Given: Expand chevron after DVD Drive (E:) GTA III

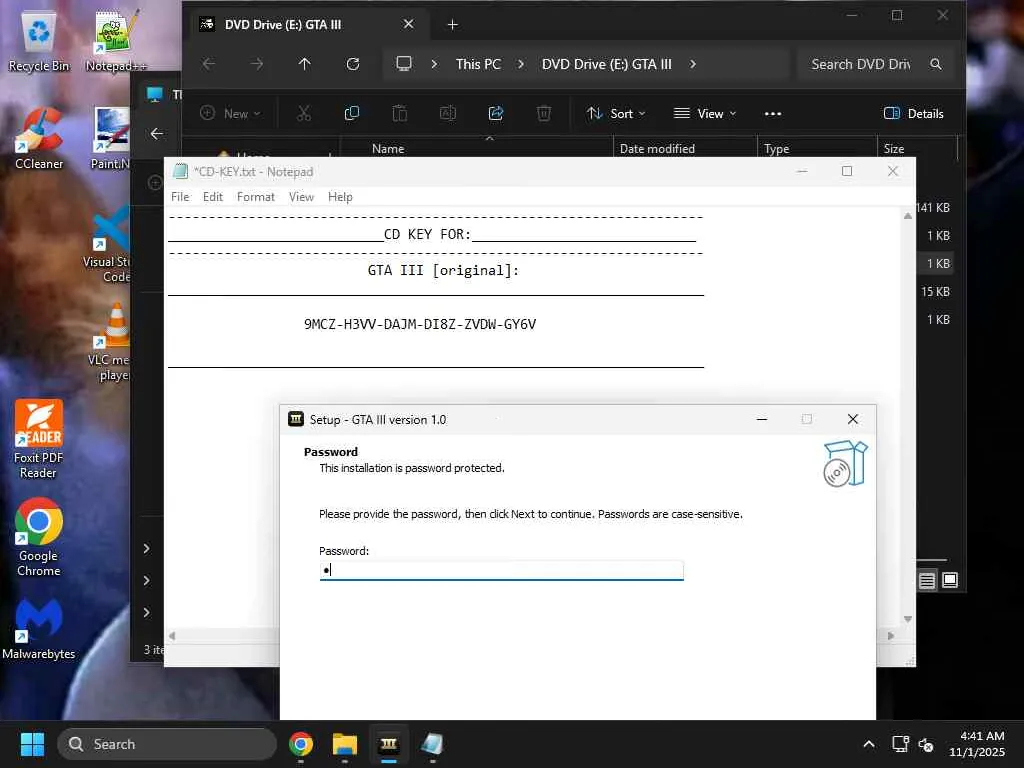Looking at the screenshot, I should [693, 64].
